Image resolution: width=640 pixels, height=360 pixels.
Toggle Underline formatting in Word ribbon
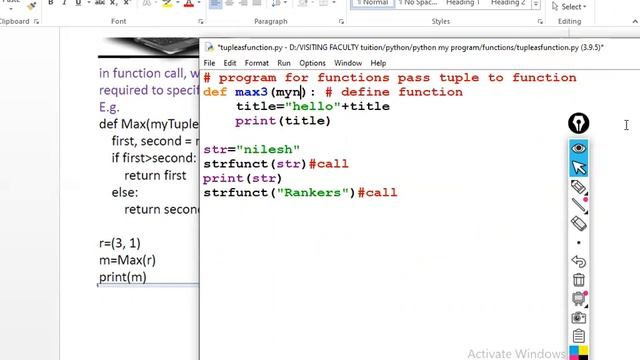[x=78, y=3]
